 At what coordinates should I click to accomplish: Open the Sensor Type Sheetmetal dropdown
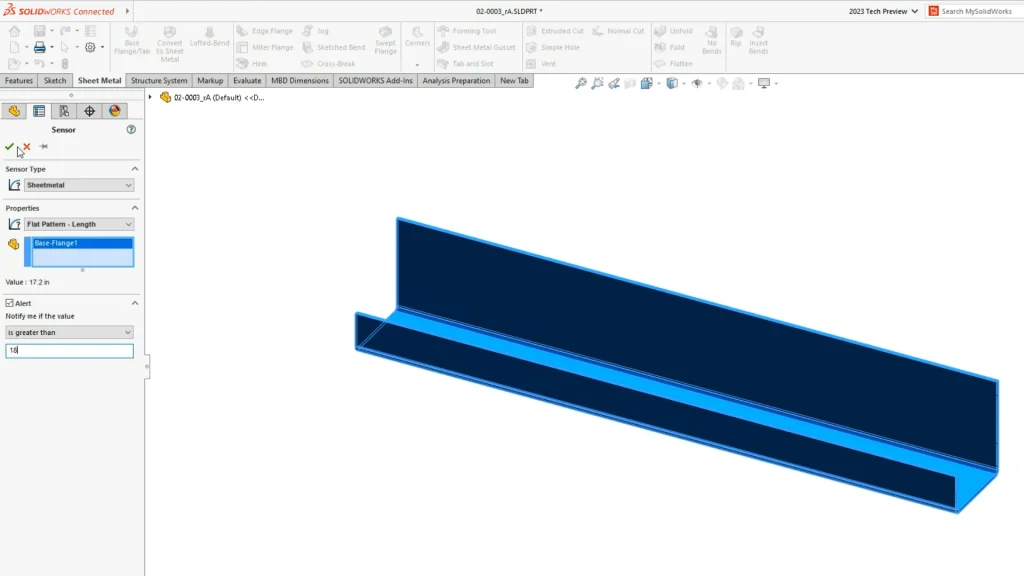pos(79,185)
